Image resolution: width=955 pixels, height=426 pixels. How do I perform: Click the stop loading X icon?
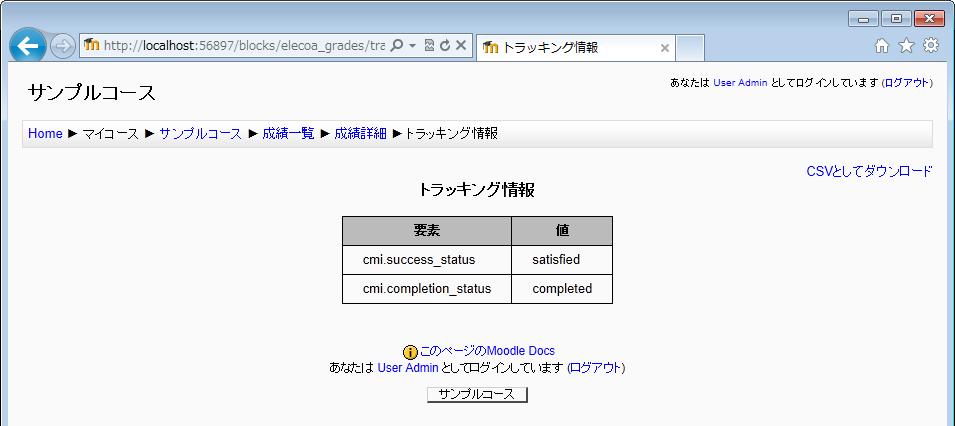461,46
